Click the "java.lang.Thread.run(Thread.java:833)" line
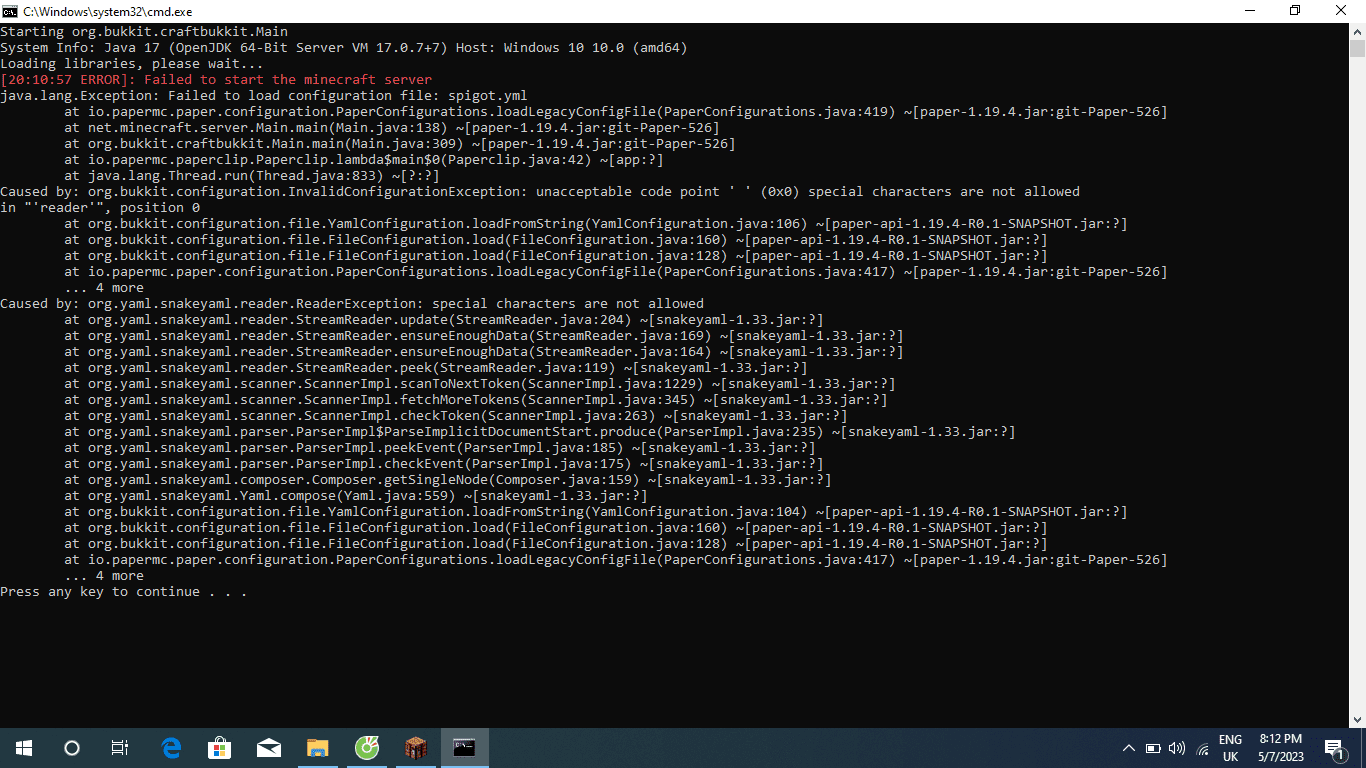 coord(252,176)
